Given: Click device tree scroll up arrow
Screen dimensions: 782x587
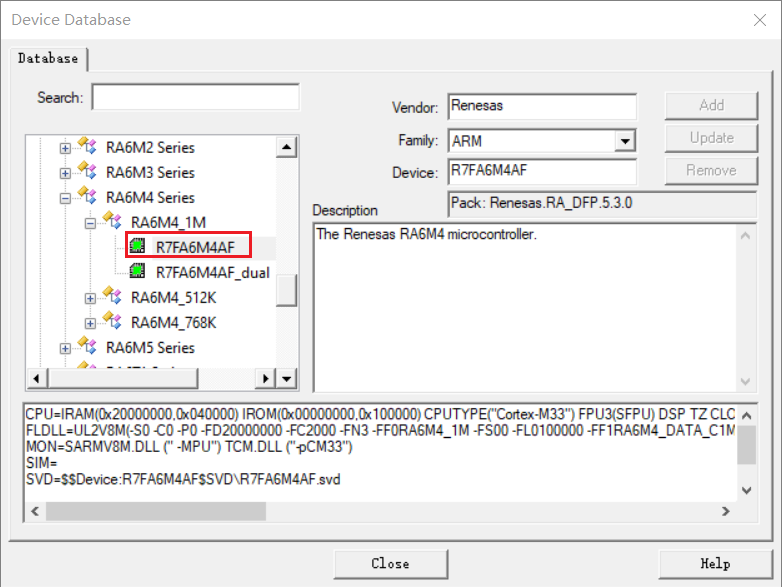Looking at the screenshot, I should (286, 147).
